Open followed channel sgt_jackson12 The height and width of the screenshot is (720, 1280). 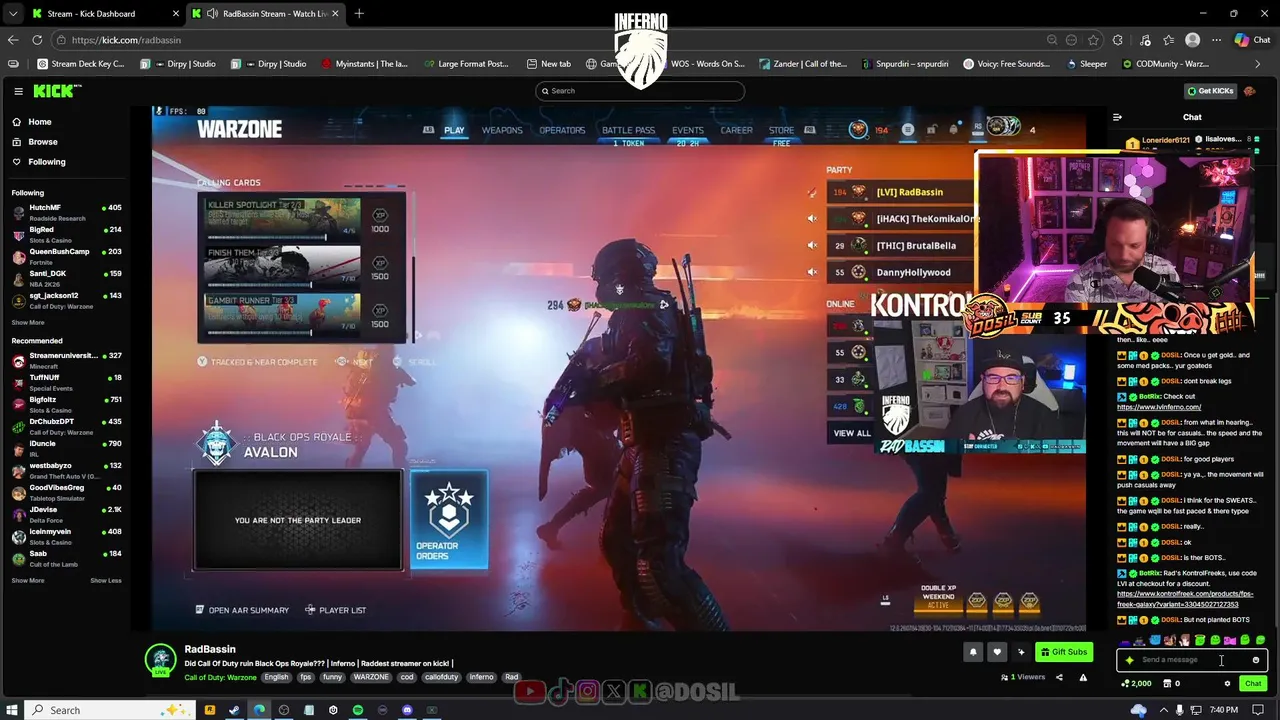click(66, 300)
